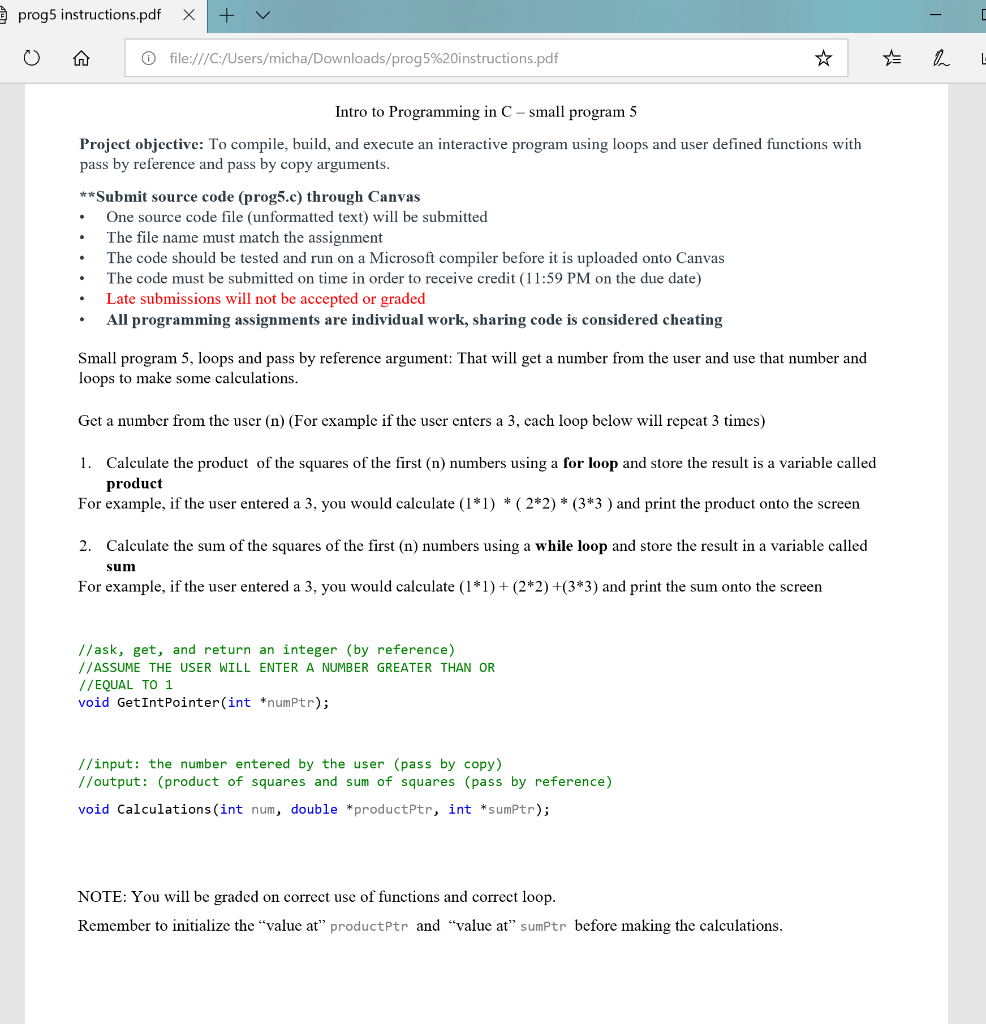The image size is (986, 1024).
Task: Click the star icon right of the address bar
Action: pyautogui.click(x=823, y=58)
